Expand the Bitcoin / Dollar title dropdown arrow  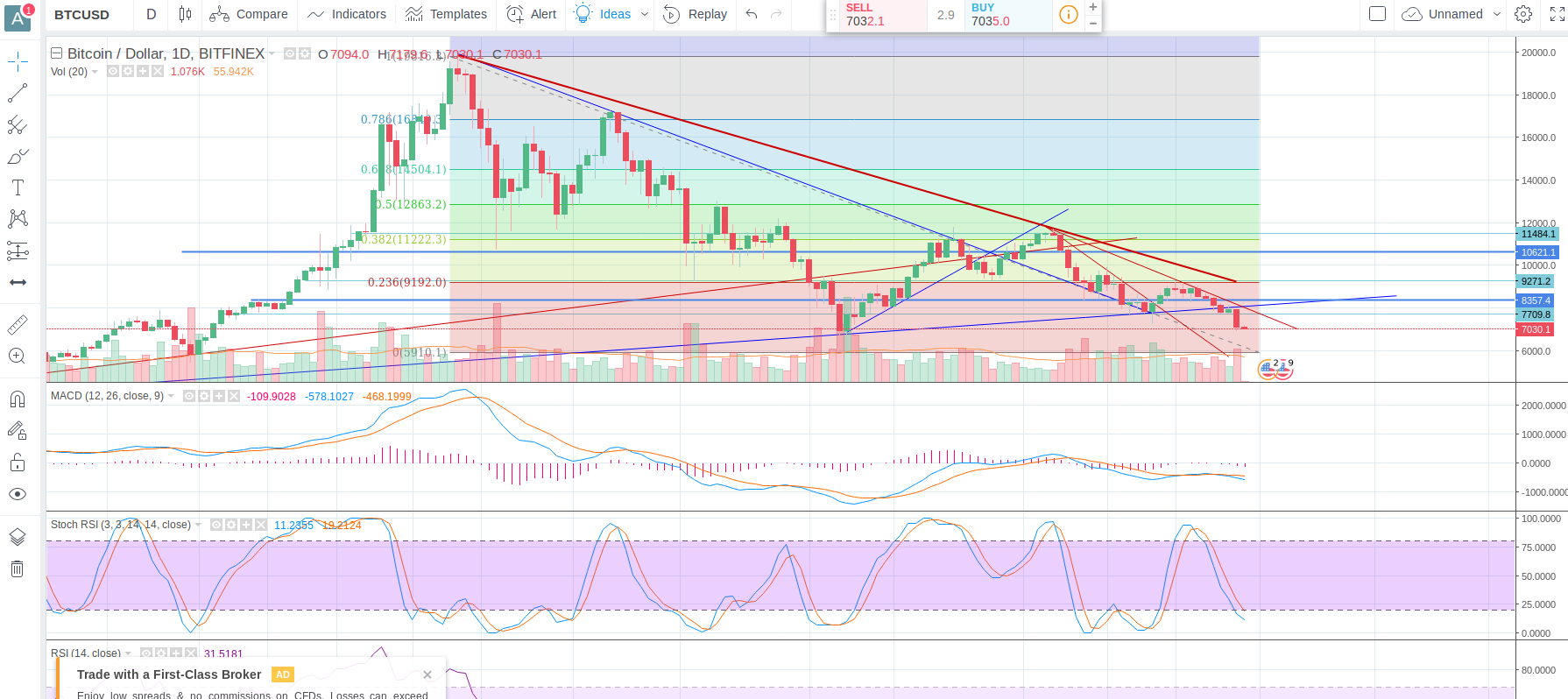[272, 53]
